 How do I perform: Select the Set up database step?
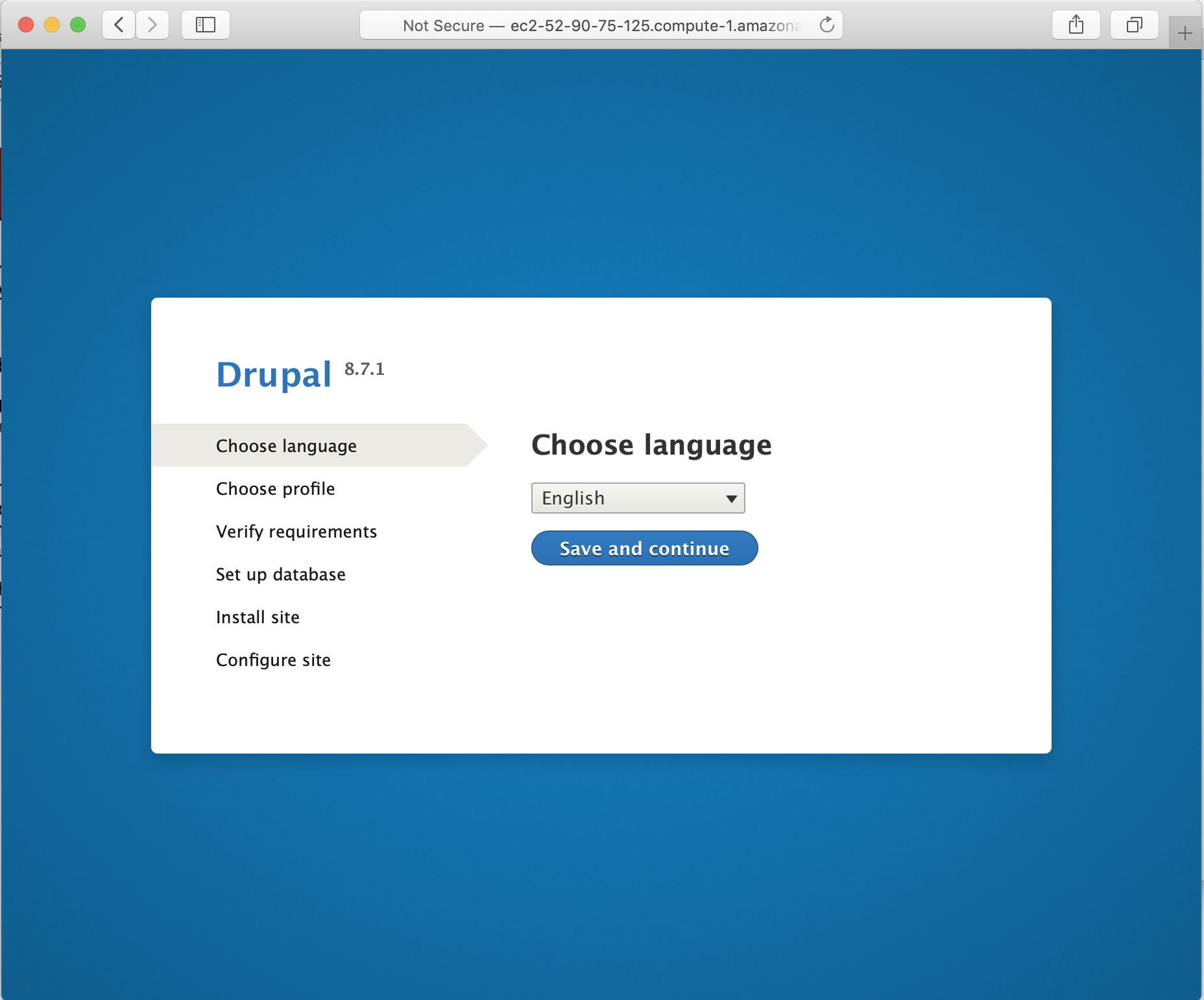coord(281,574)
